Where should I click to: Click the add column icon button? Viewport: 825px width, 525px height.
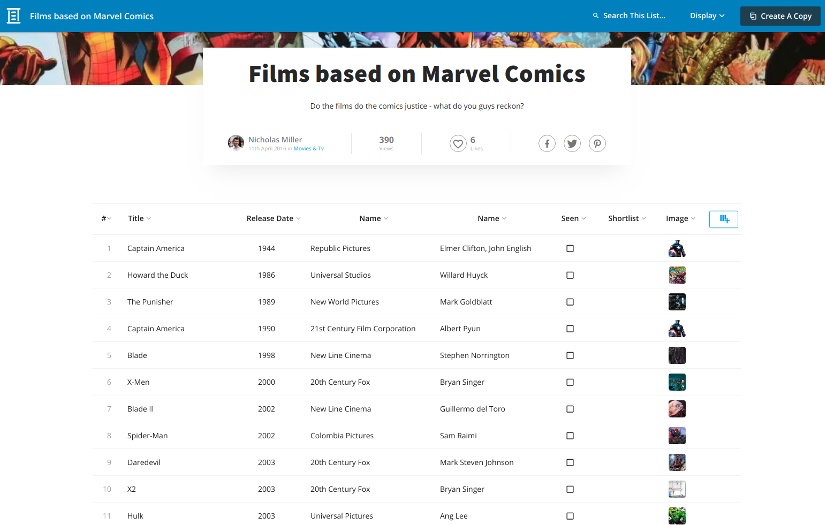[724, 218]
